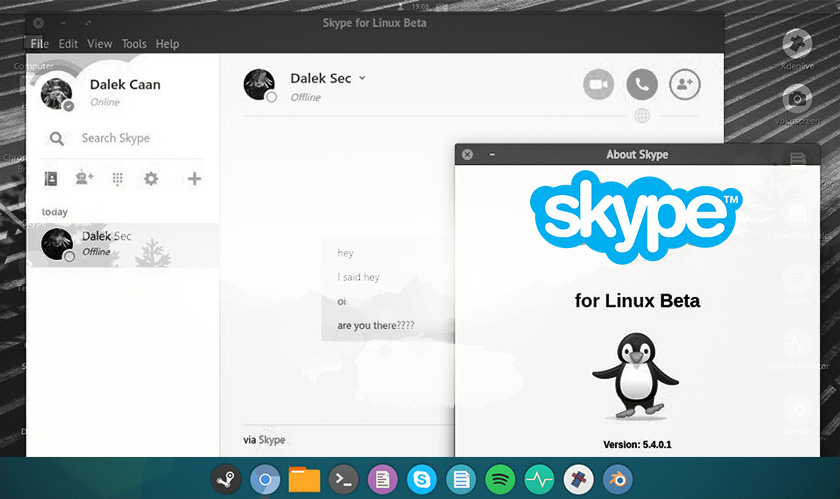This screenshot has height=499, width=840.
Task: Click the Online status text
Action: click(x=104, y=102)
